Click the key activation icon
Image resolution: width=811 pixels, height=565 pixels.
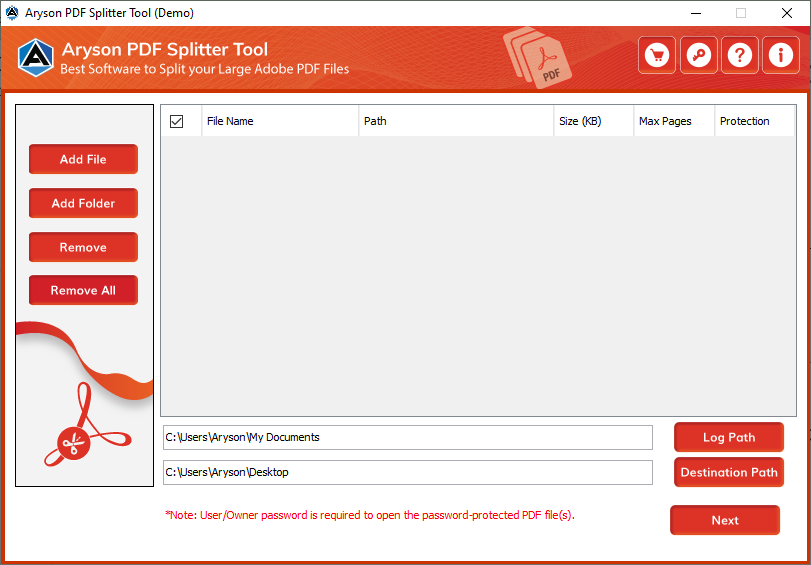(x=699, y=55)
